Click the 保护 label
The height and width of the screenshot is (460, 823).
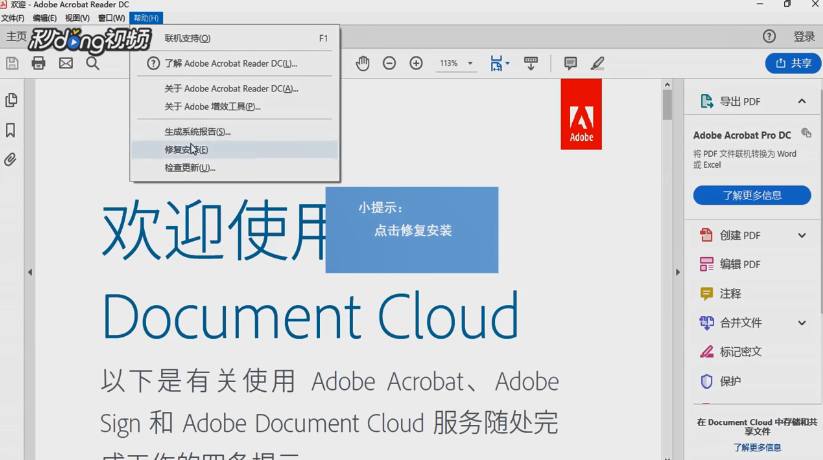(730, 381)
